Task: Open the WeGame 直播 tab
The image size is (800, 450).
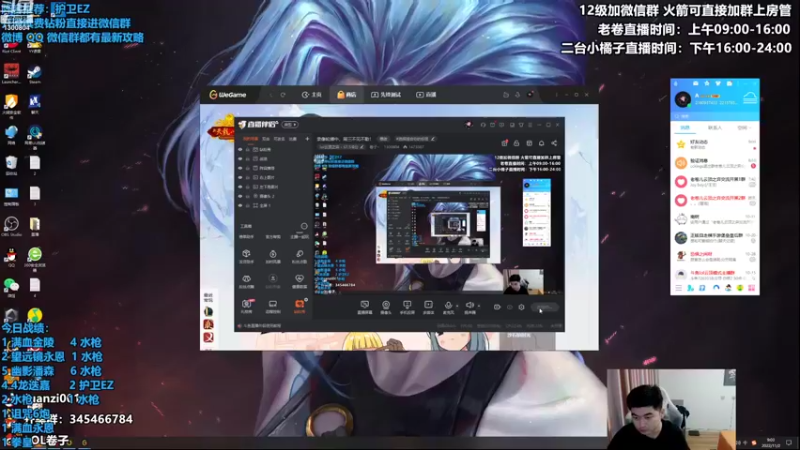Action: (x=426, y=94)
